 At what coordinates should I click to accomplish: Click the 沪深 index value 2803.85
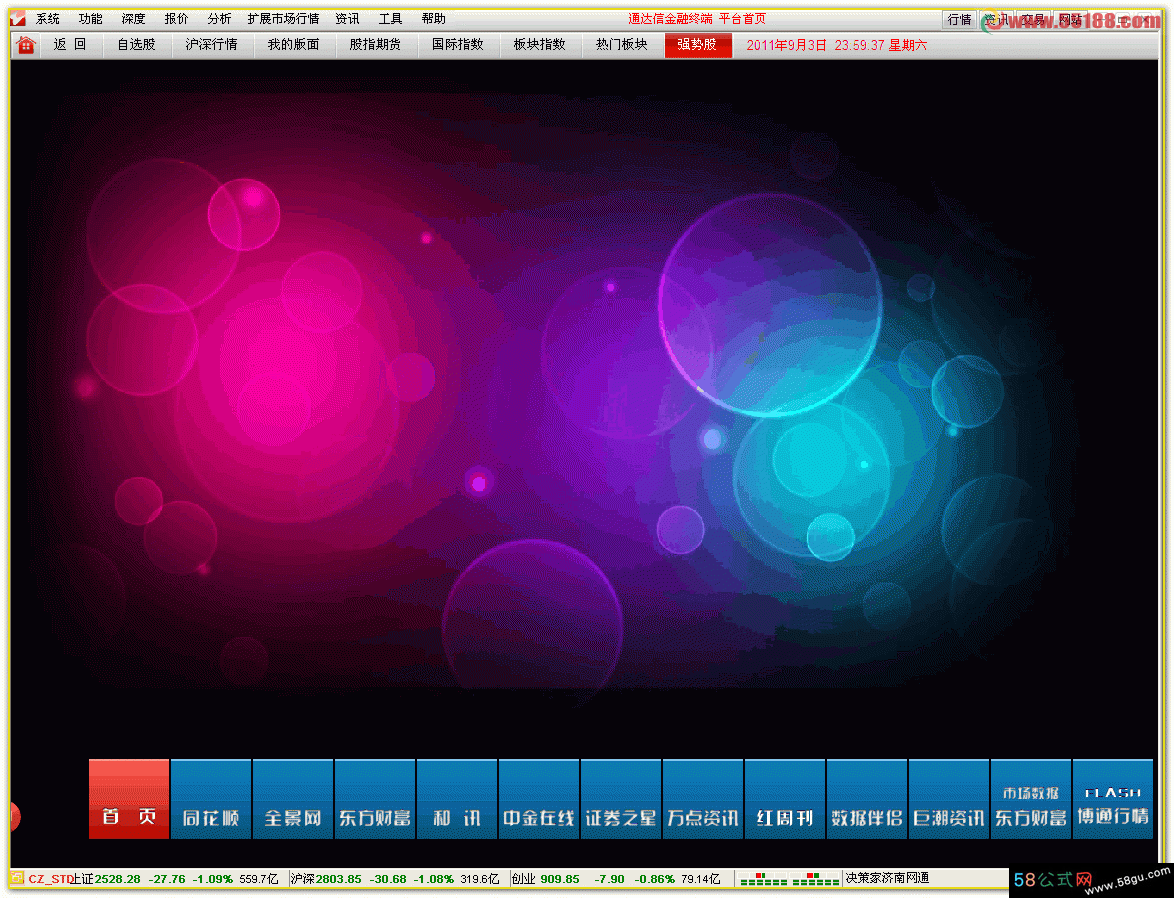(338, 879)
